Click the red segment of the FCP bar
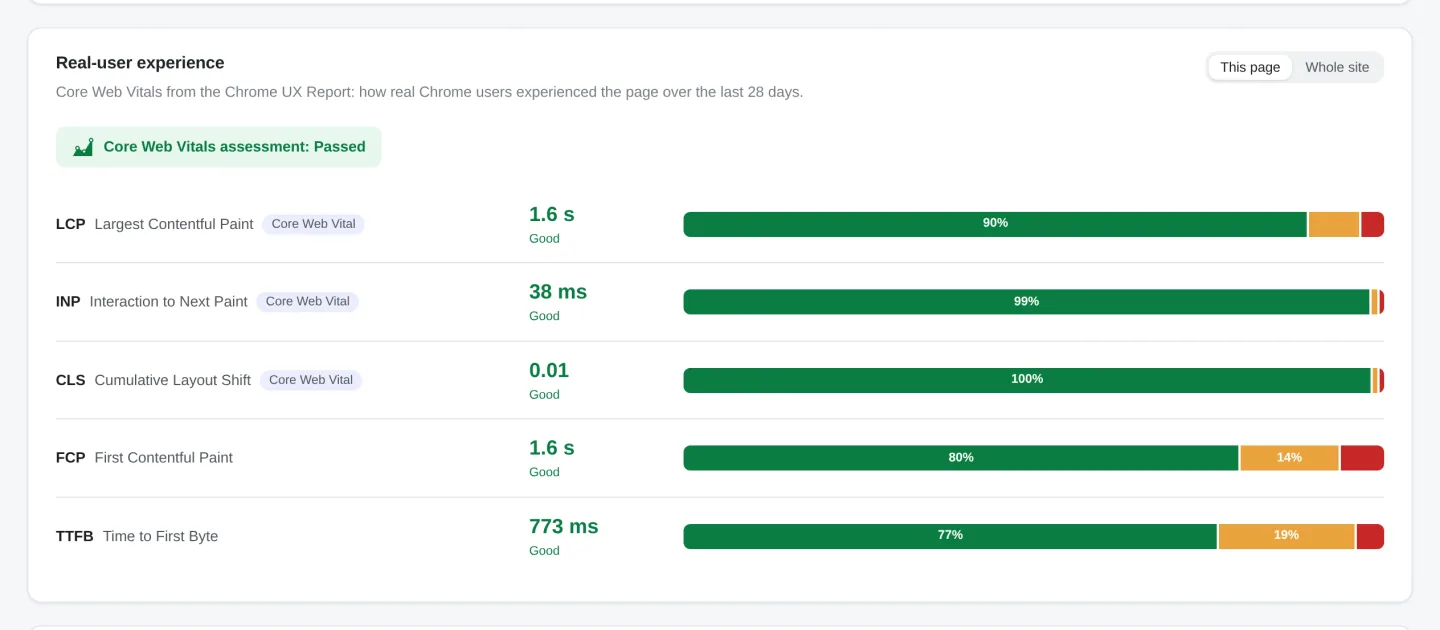 click(x=1362, y=458)
